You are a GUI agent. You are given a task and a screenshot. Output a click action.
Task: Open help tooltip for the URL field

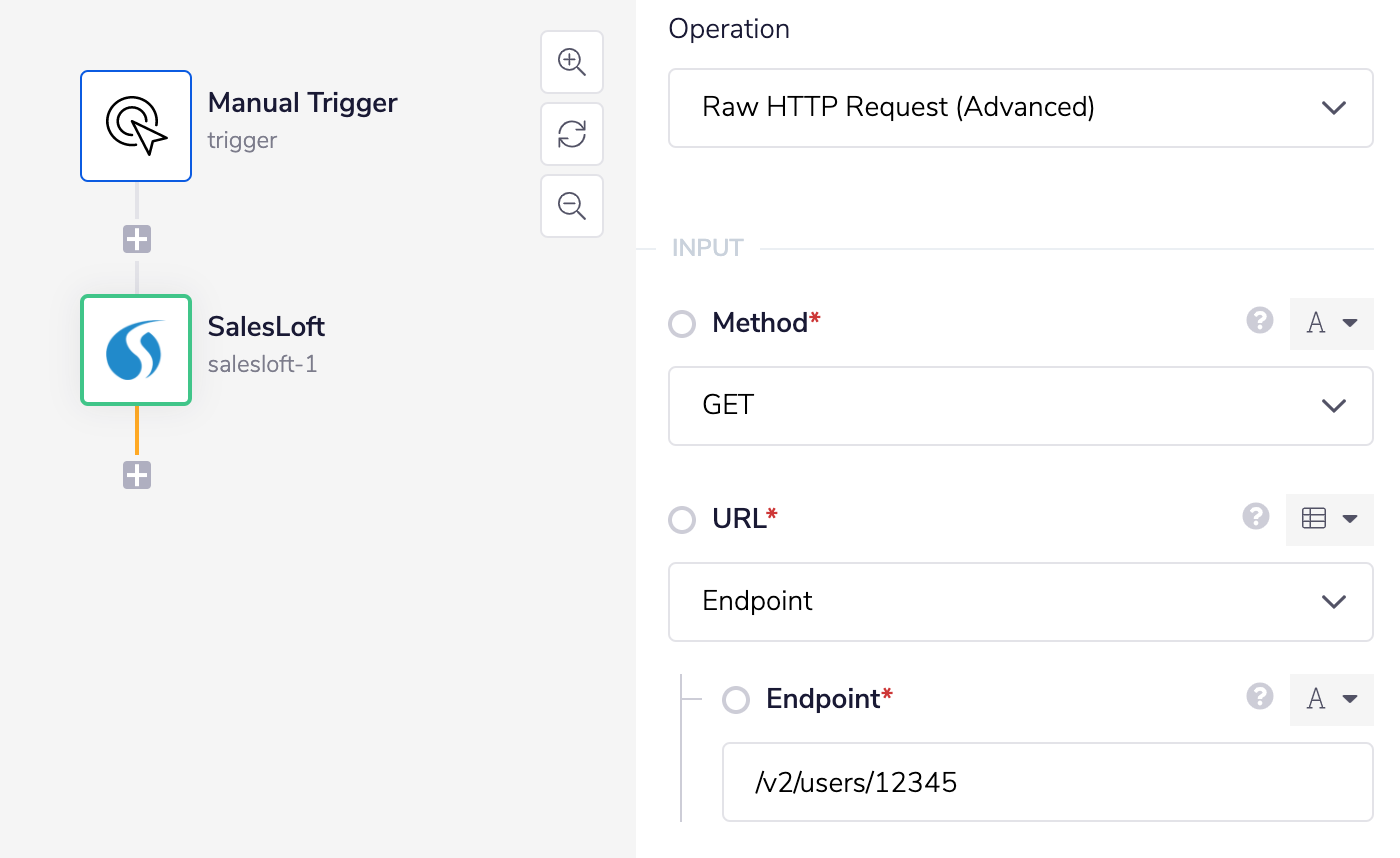[x=1255, y=518]
